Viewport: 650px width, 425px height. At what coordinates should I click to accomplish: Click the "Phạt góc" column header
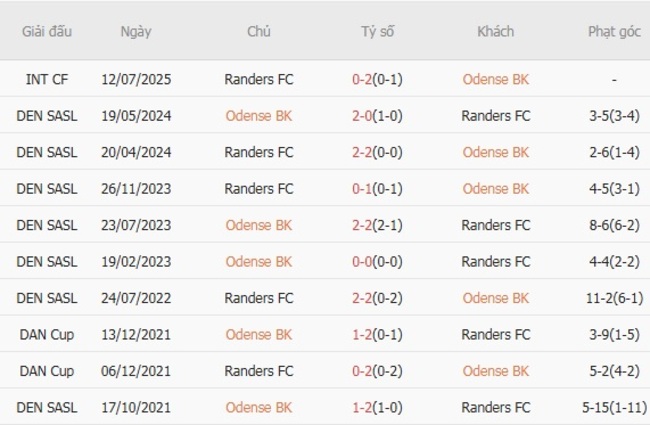click(614, 31)
